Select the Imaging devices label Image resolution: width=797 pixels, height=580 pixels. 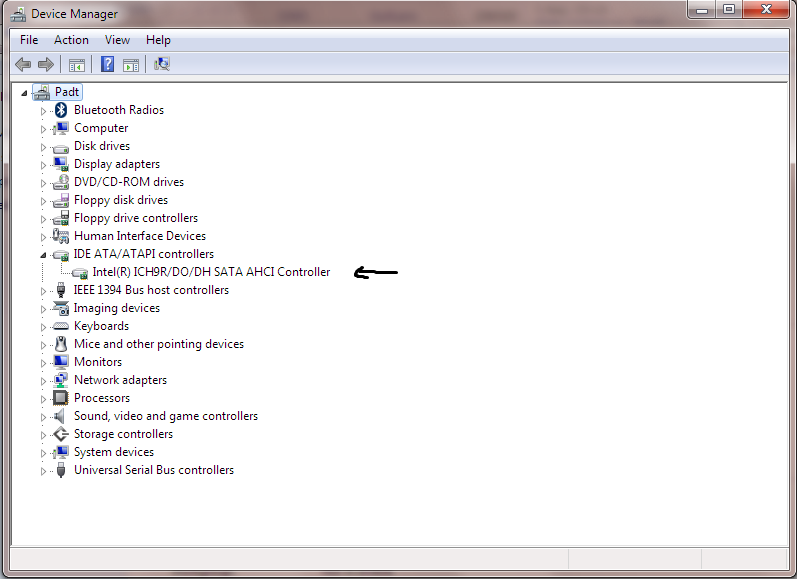click(x=116, y=308)
